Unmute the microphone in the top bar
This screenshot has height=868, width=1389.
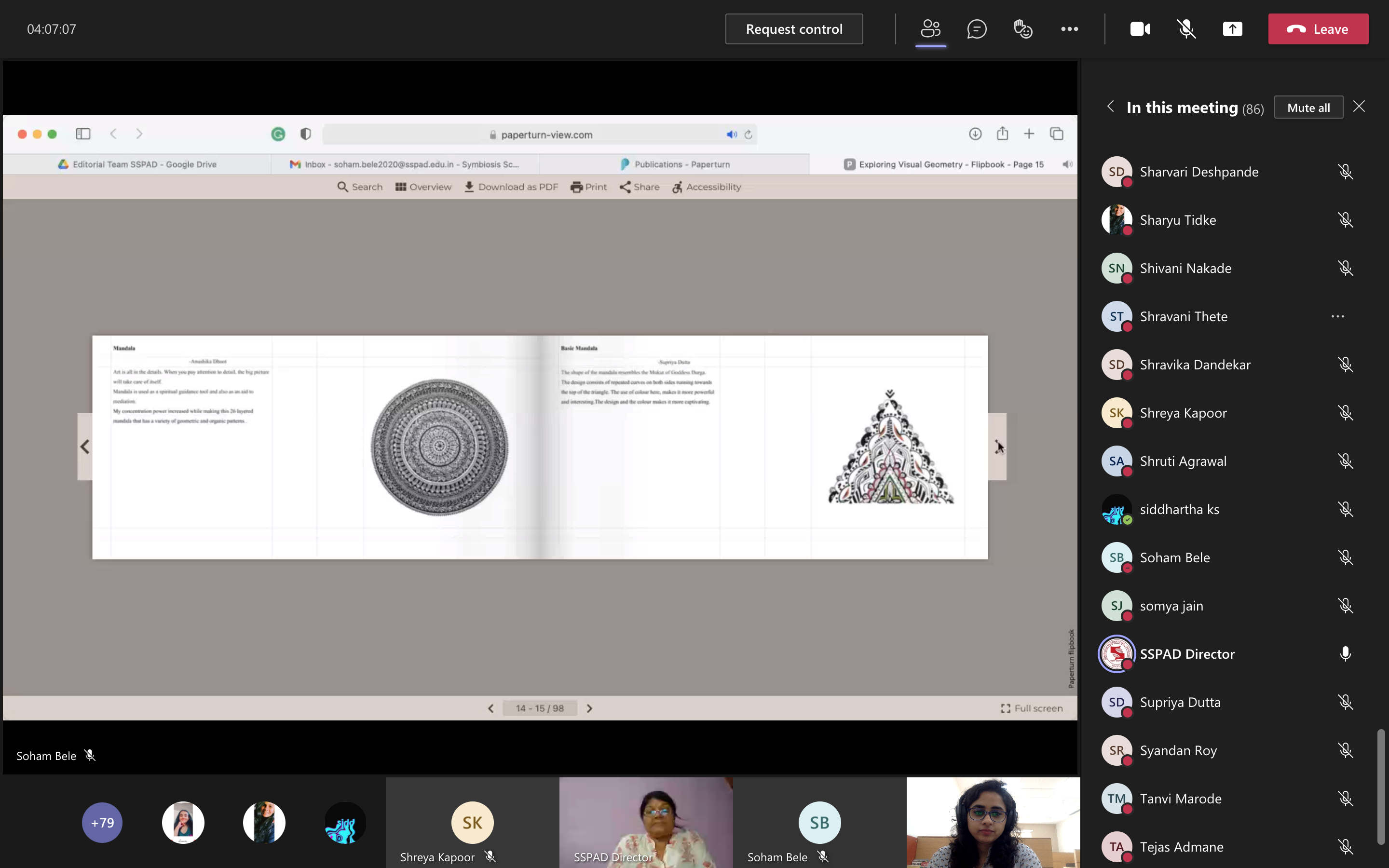pos(1186,29)
